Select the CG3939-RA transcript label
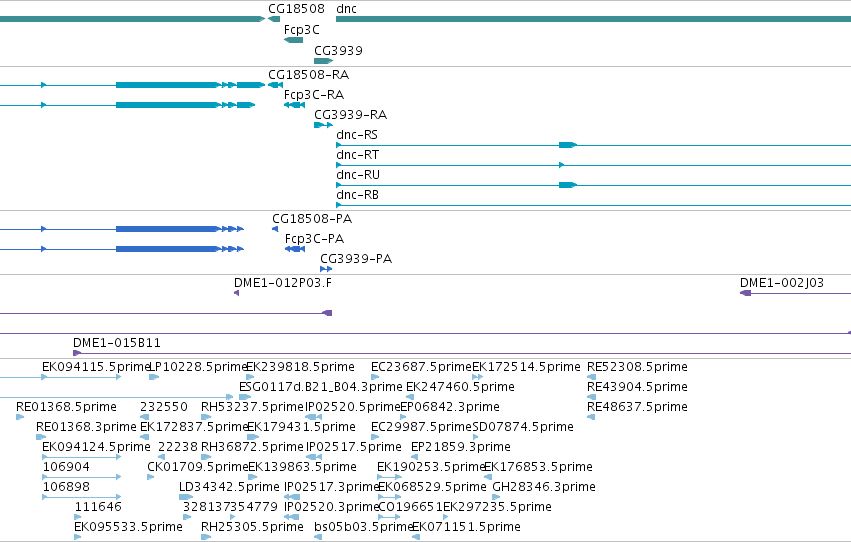The height and width of the screenshot is (542, 851). click(351, 115)
